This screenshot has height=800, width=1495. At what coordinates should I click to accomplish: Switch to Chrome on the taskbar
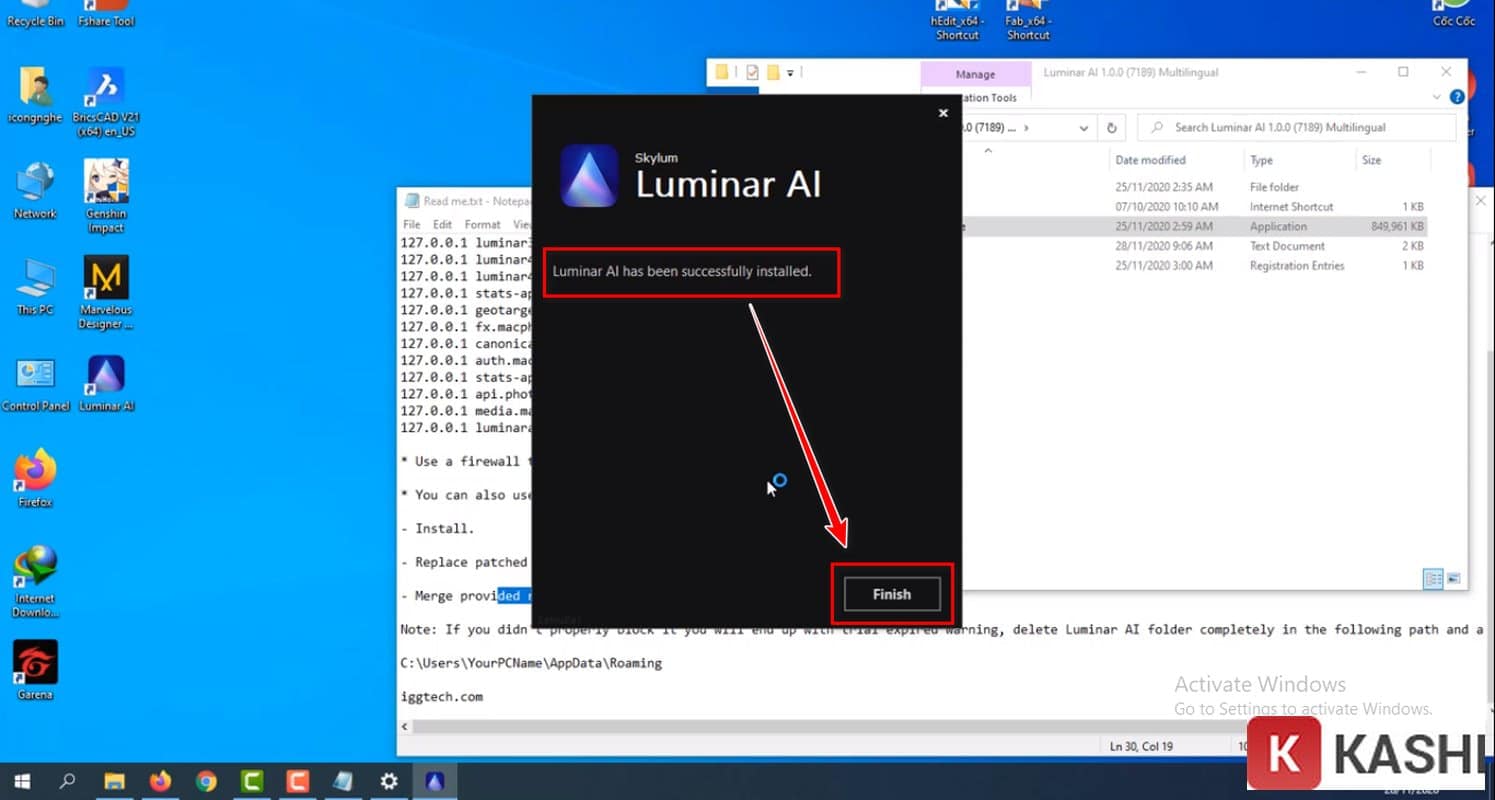[x=206, y=781]
